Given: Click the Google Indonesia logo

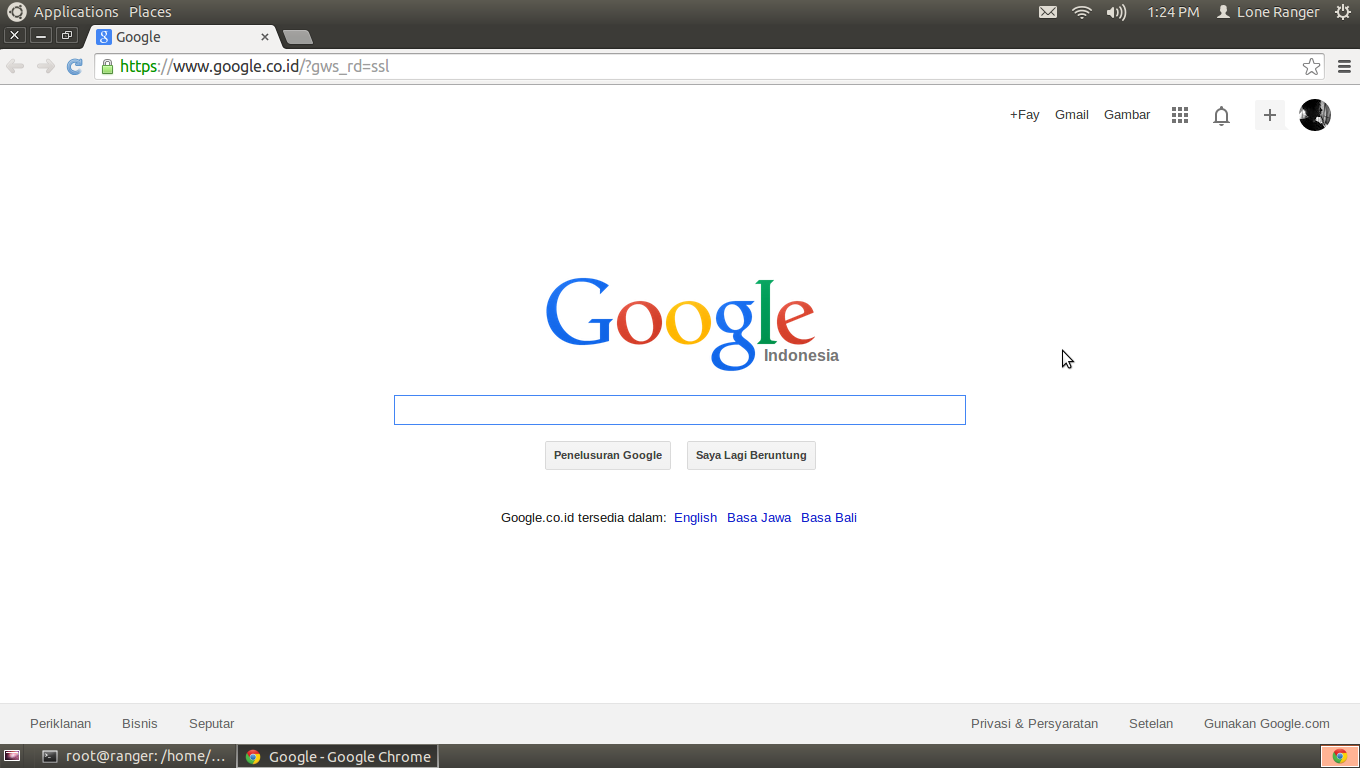Looking at the screenshot, I should pos(690,323).
